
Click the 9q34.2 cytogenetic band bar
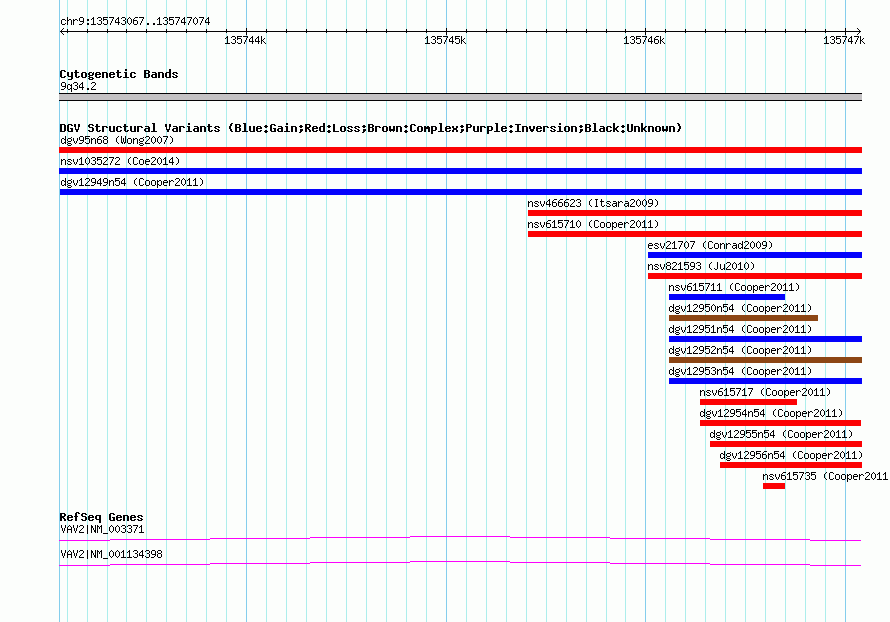(x=460, y=97)
